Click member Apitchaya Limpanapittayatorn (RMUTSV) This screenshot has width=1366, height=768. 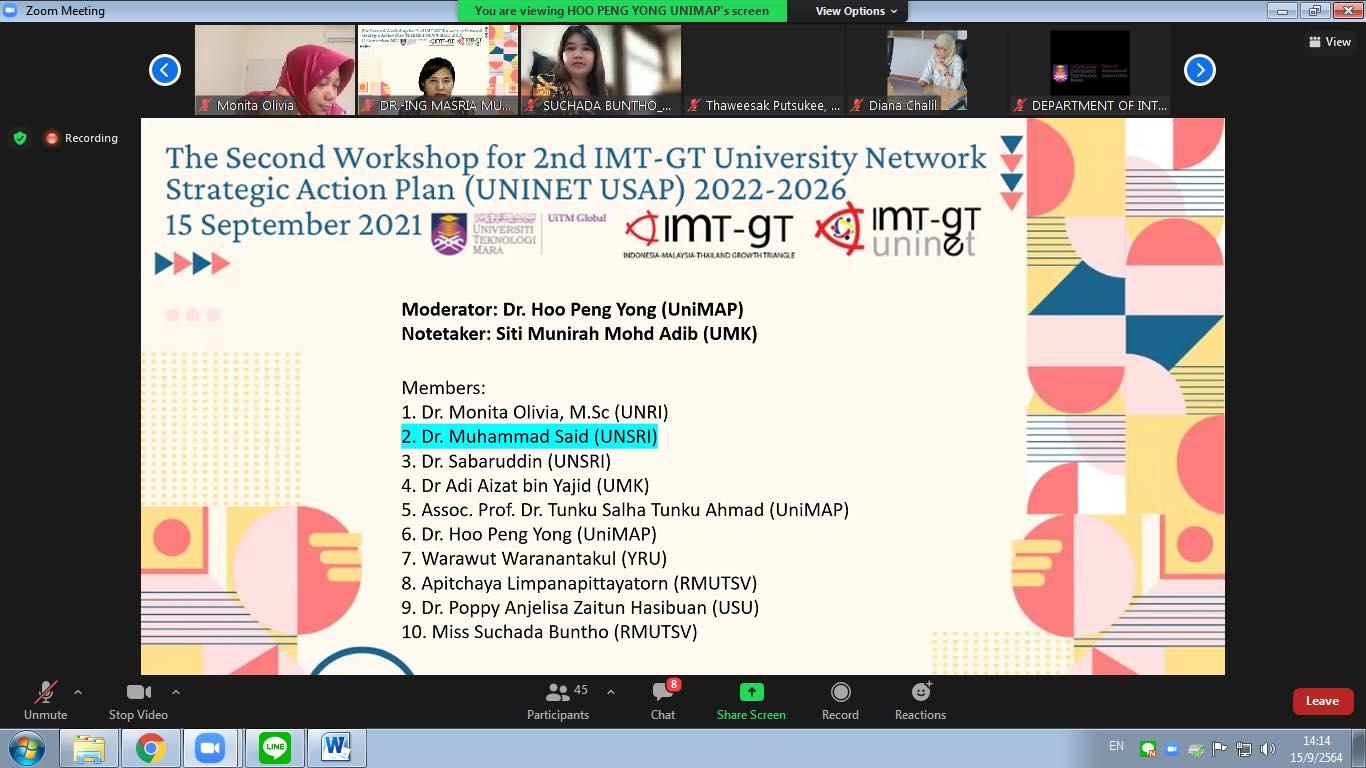click(x=579, y=583)
